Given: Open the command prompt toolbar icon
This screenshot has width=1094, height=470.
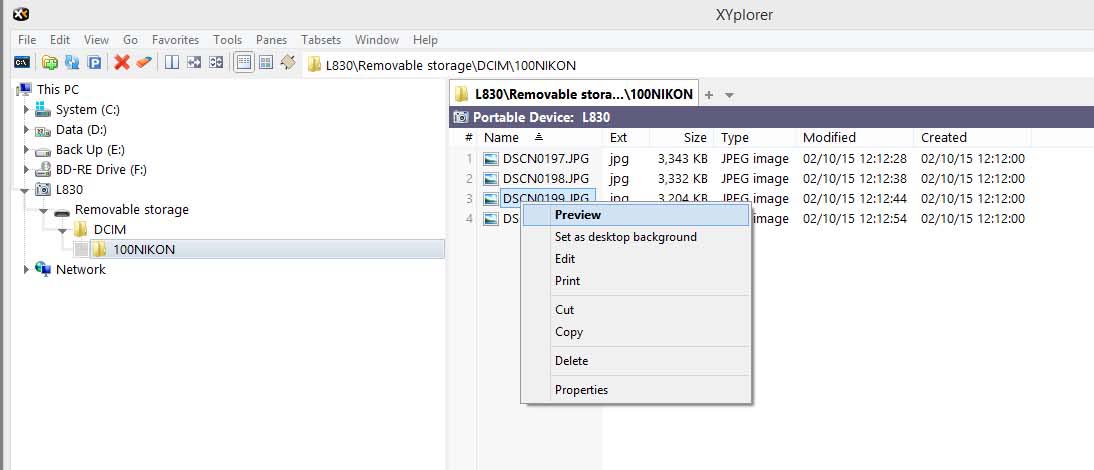Looking at the screenshot, I should [x=20, y=63].
